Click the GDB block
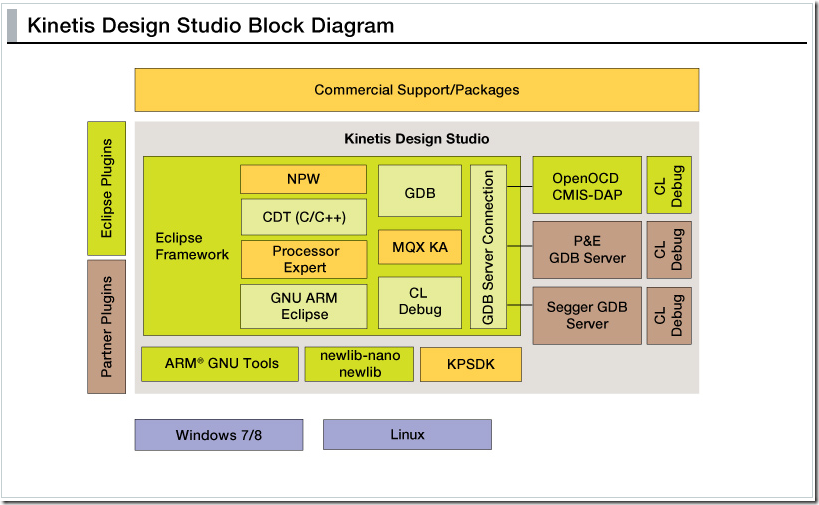The image size is (819, 505). 419,192
